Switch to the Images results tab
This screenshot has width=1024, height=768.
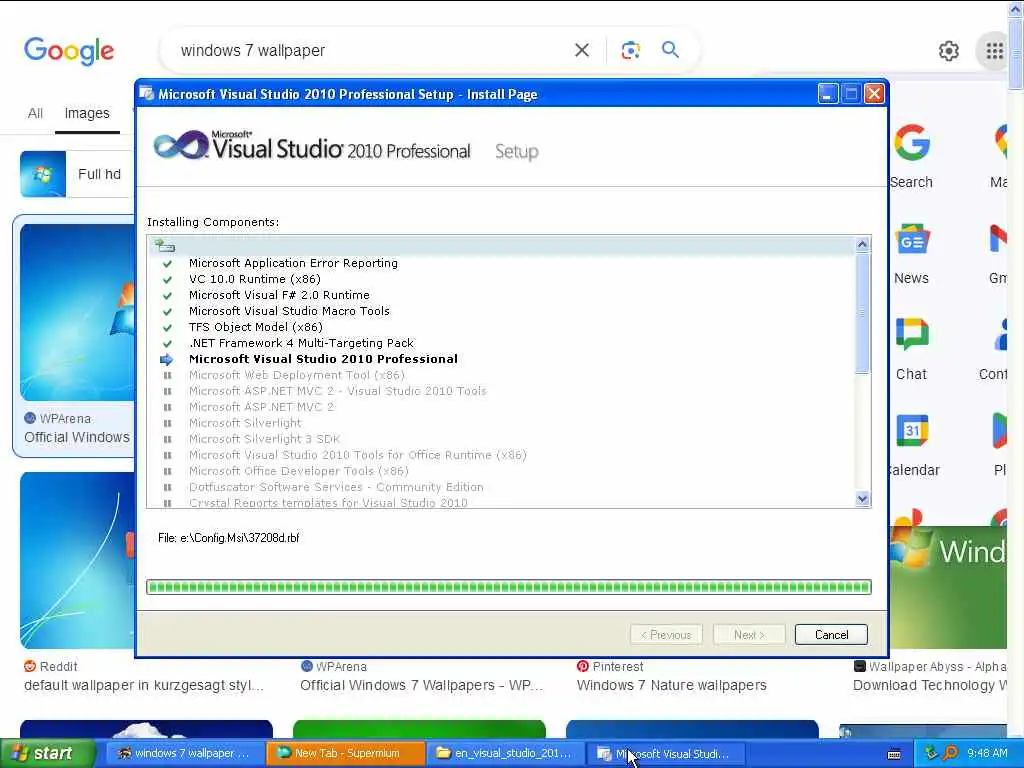coord(87,113)
